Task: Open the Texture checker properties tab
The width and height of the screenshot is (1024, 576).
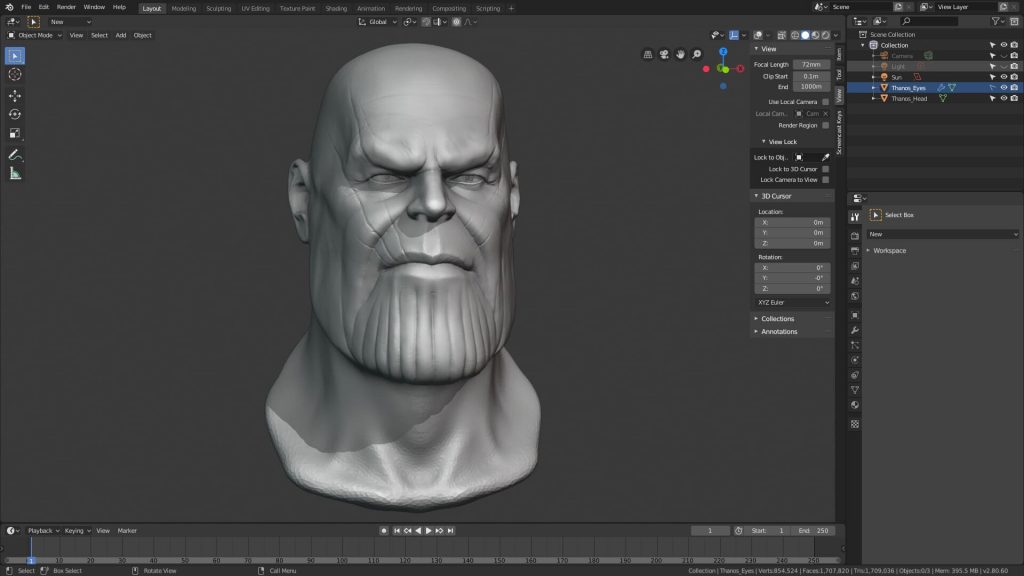Action: (855, 424)
